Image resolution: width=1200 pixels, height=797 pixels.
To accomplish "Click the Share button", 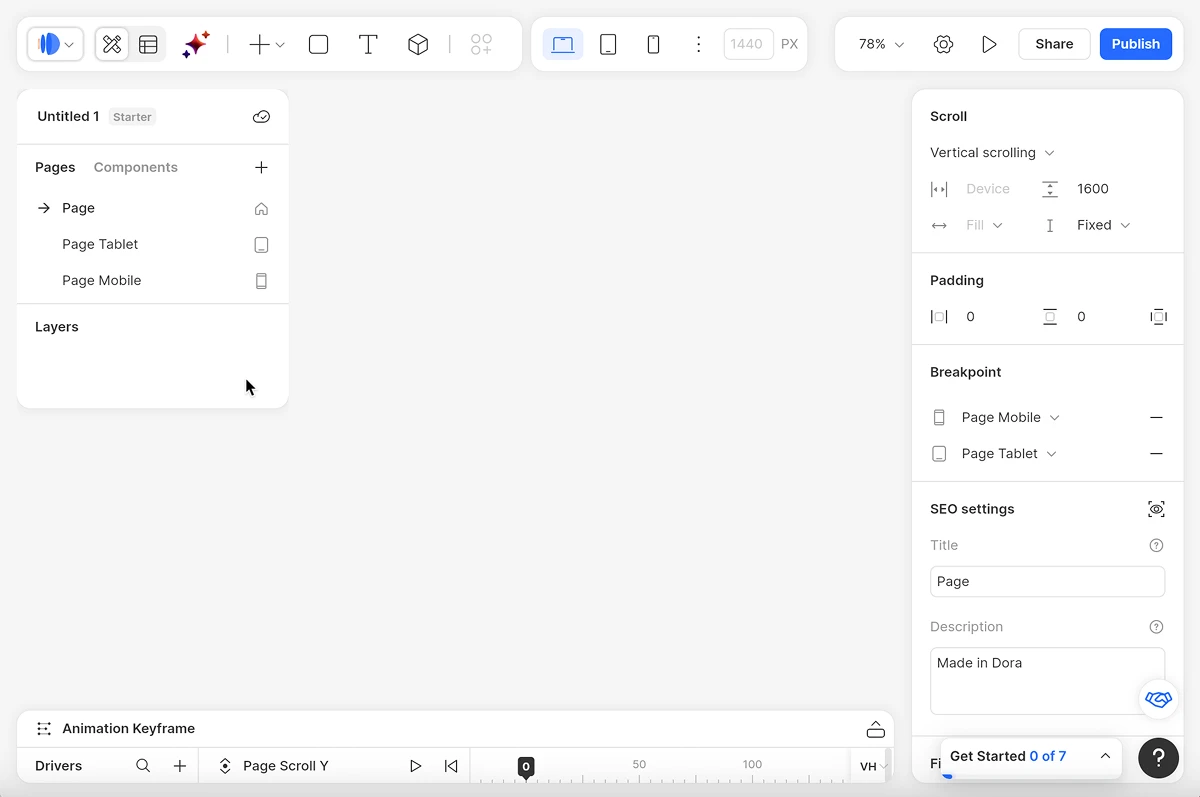I will pyautogui.click(x=1054, y=44).
